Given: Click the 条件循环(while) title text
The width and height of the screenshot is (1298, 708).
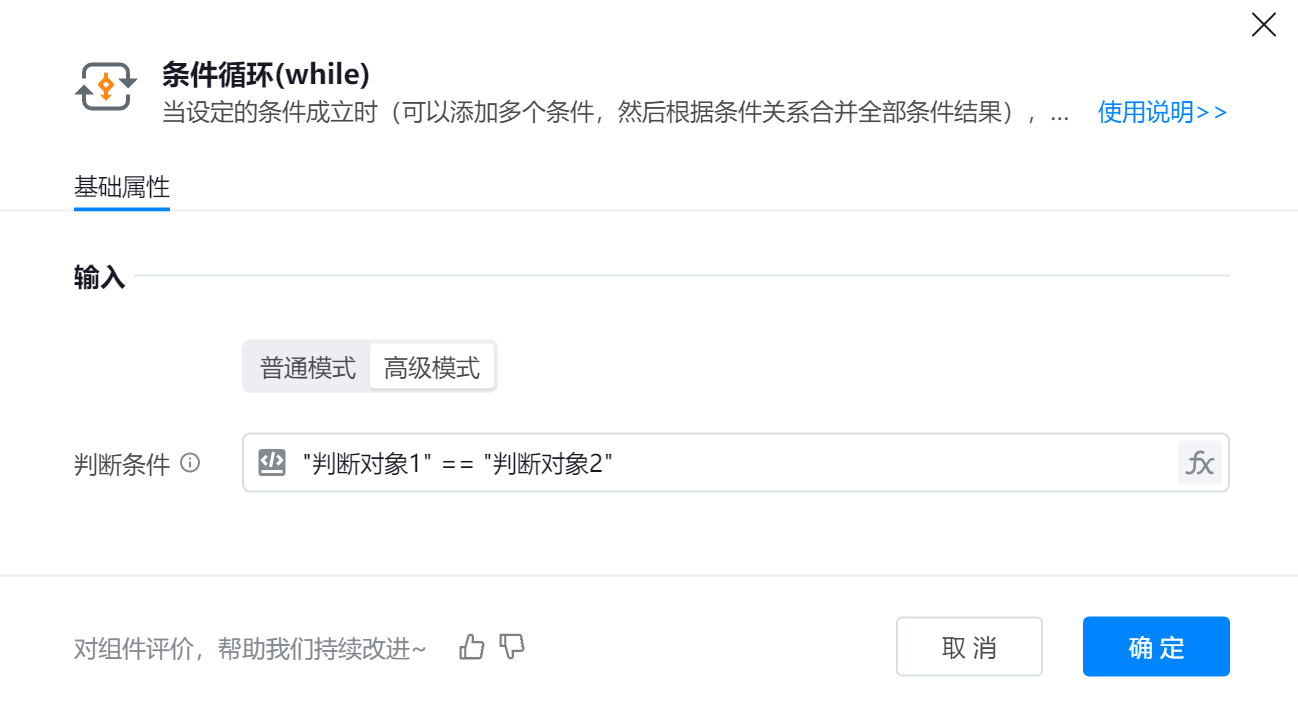Looking at the screenshot, I should [x=266, y=74].
